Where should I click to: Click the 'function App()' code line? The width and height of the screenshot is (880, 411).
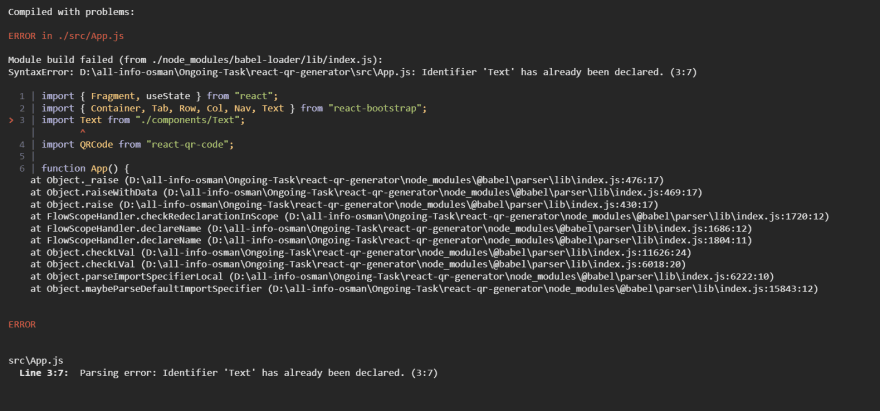(85, 168)
